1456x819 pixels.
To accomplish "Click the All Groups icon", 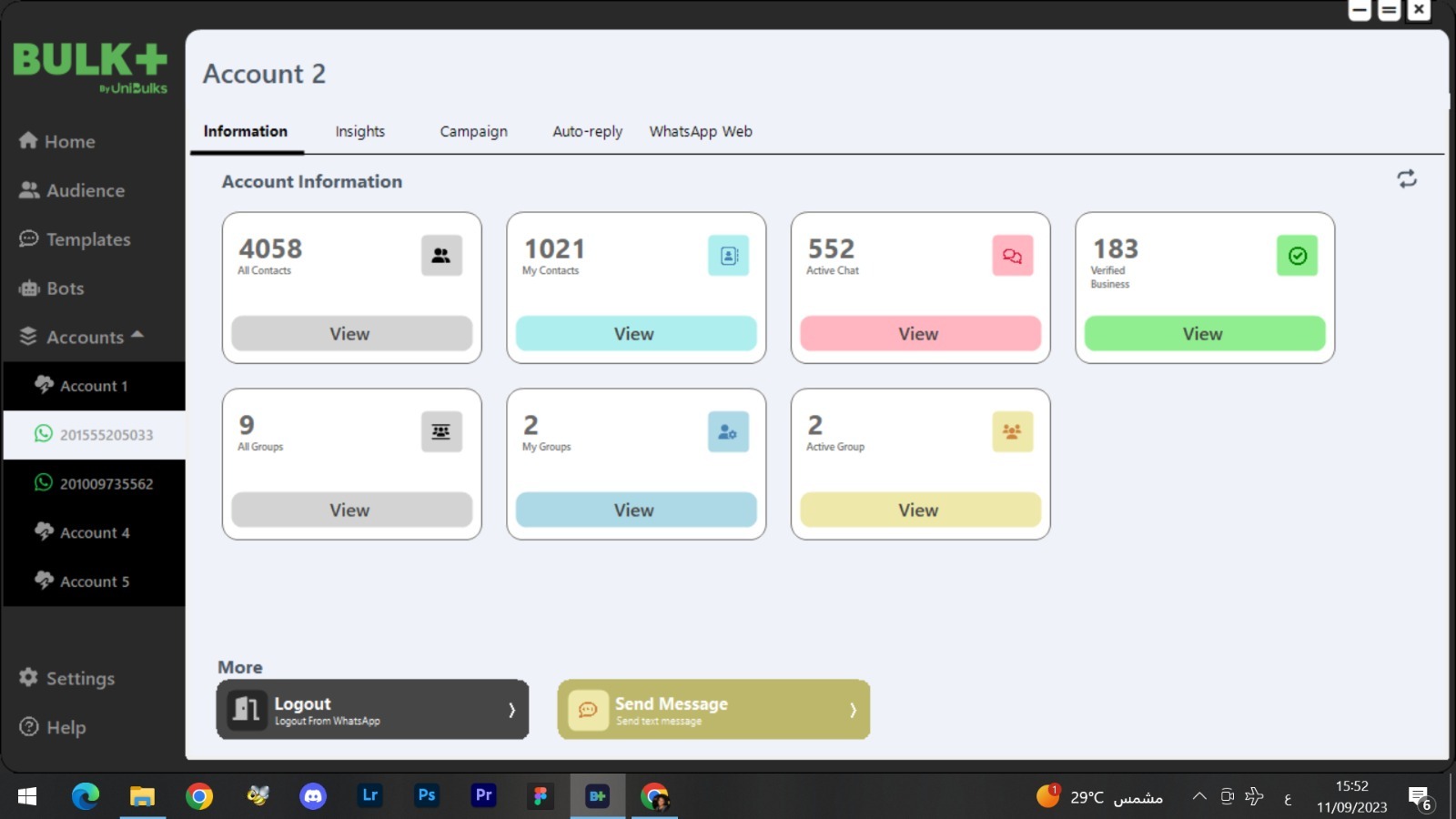I will click(441, 431).
